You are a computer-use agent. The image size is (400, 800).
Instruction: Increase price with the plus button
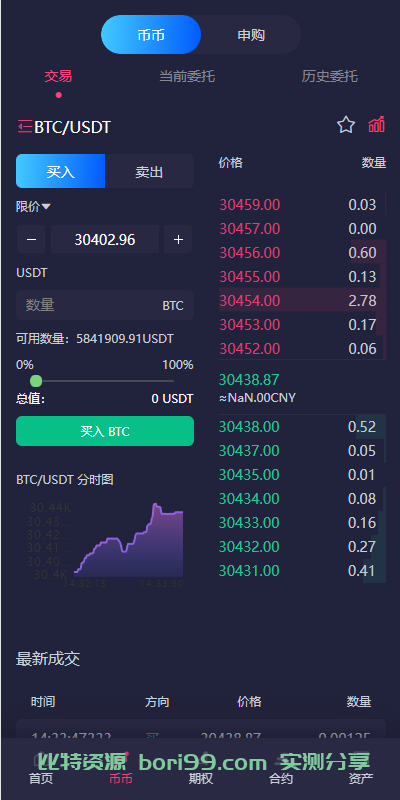178,239
